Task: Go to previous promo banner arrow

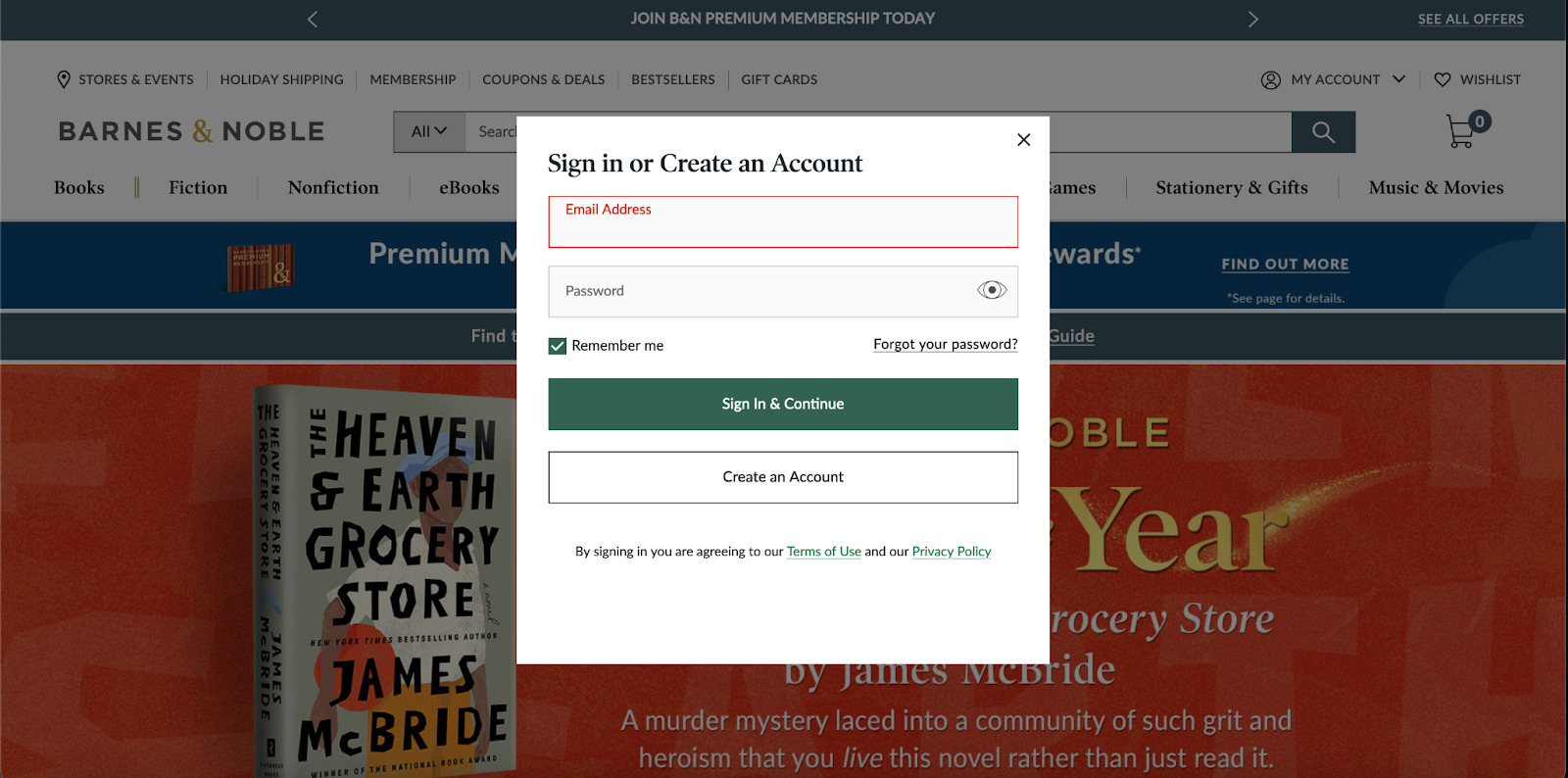Action: [x=313, y=20]
